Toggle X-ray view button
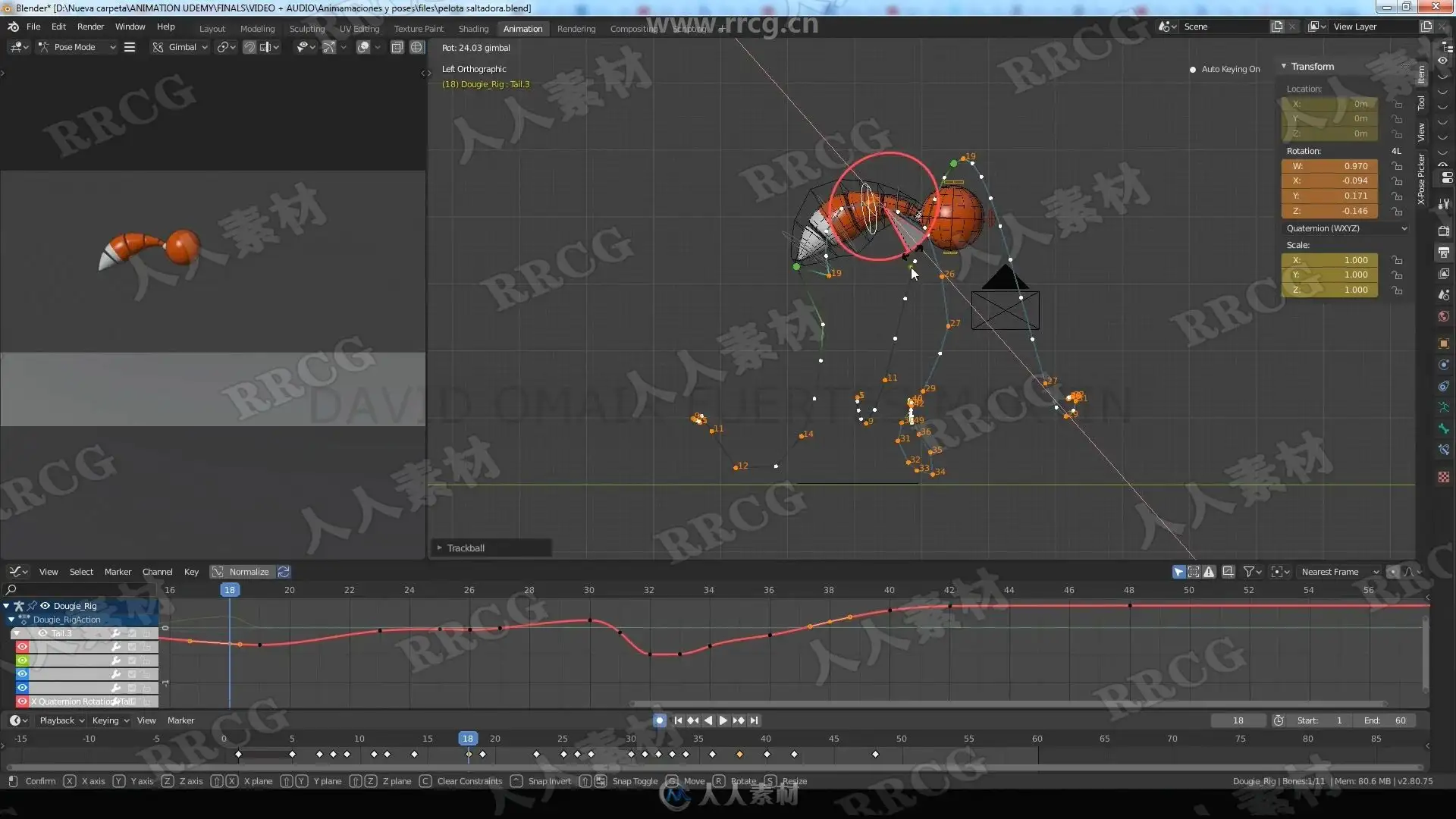Screen dimensions: 1456x819 397,47
